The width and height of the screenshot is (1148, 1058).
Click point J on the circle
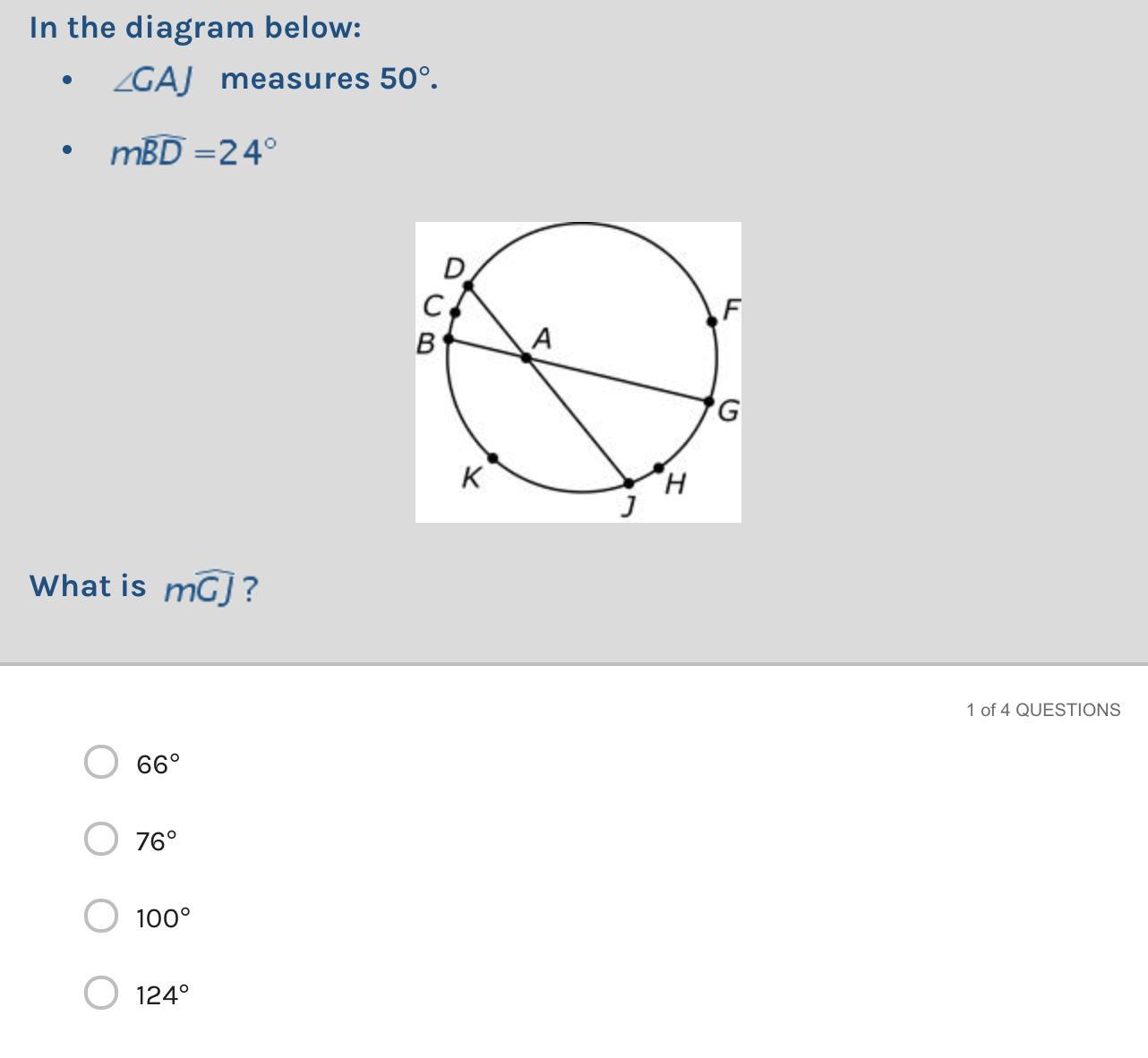[629, 483]
